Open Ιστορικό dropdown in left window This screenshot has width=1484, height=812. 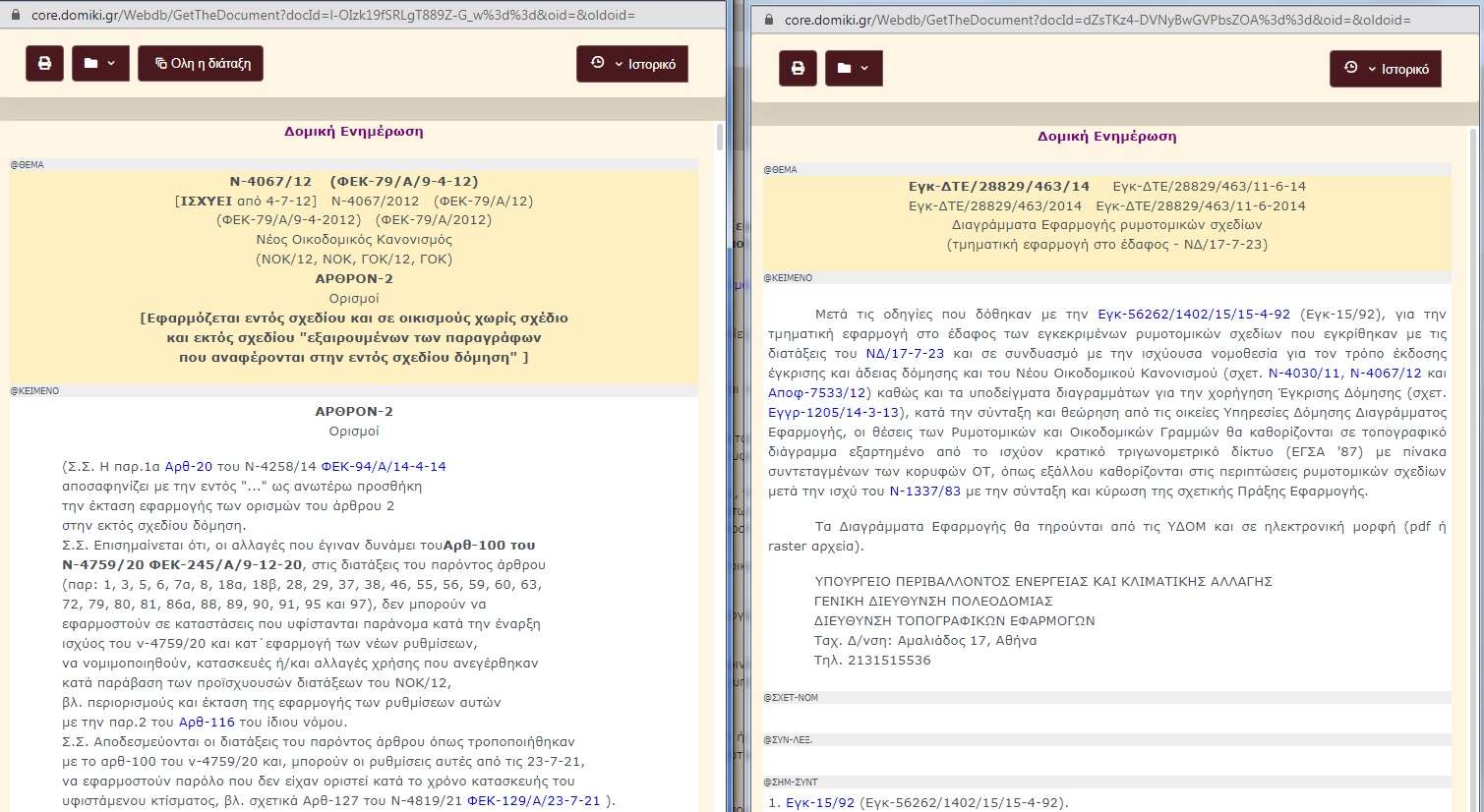(x=632, y=64)
